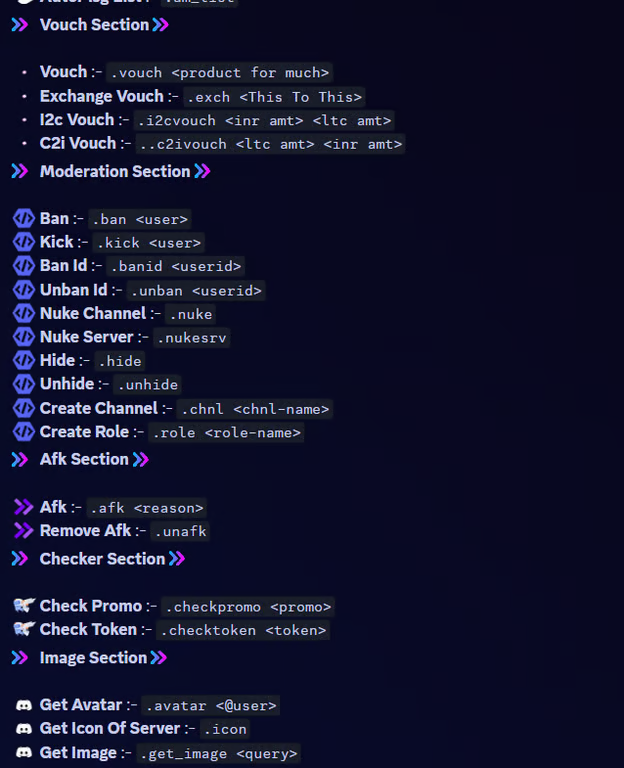This screenshot has height=768, width=624.
Task: Click the .unban <userid> code block
Action: coord(196,291)
